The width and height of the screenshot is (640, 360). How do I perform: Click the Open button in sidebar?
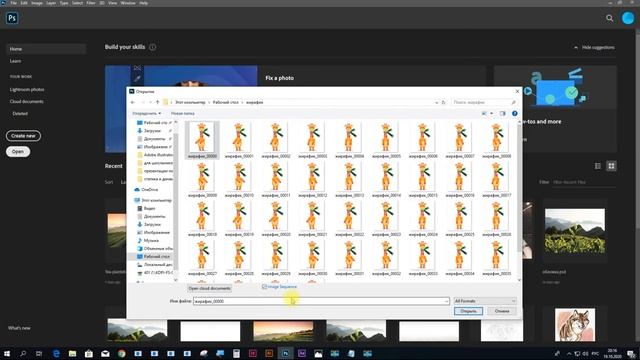coord(18,151)
